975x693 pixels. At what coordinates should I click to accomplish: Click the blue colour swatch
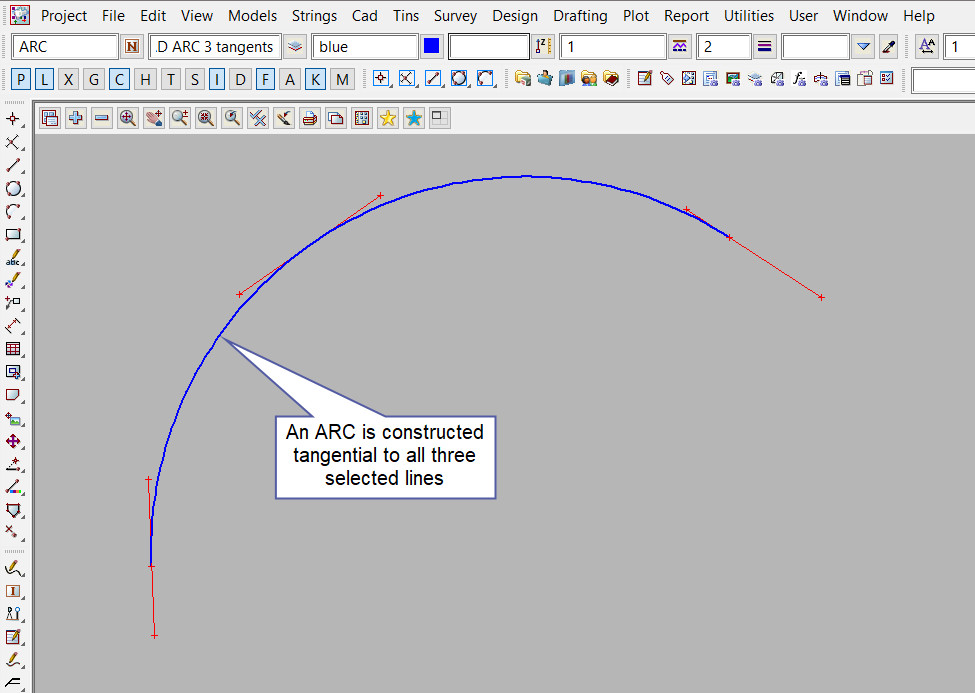[x=432, y=47]
